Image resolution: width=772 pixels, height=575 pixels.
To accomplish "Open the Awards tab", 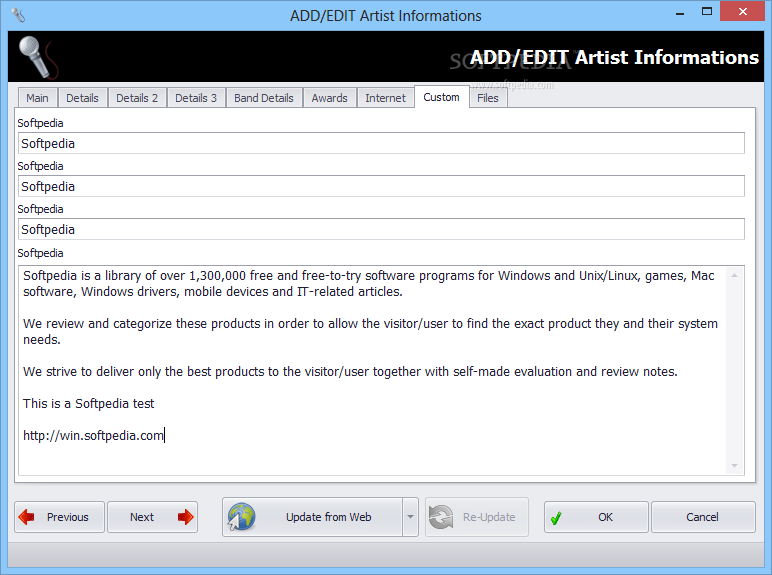I will 329,98.
